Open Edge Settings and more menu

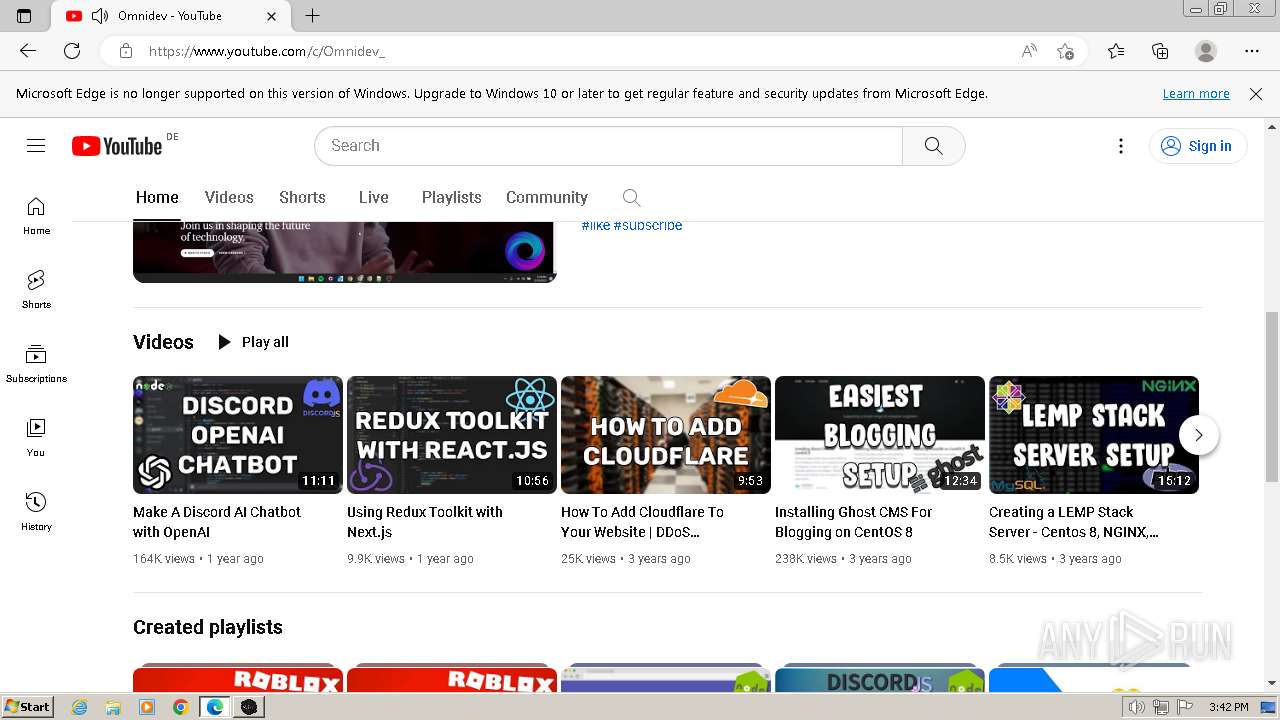(x=1252, y=51)
